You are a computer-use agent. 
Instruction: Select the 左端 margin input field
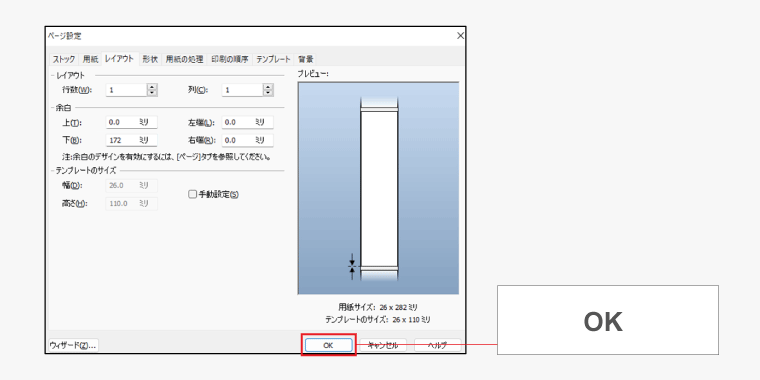248,123
